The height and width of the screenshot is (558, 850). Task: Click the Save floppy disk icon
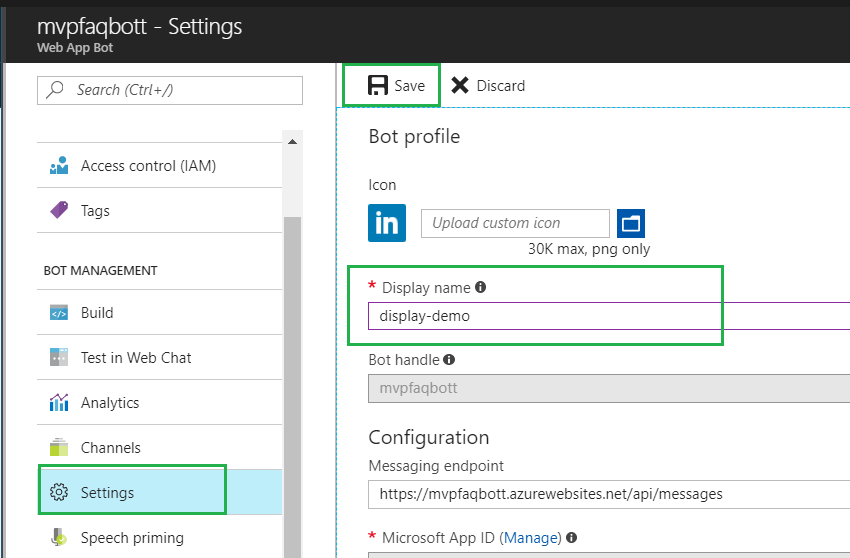click(x=378, y=86)
